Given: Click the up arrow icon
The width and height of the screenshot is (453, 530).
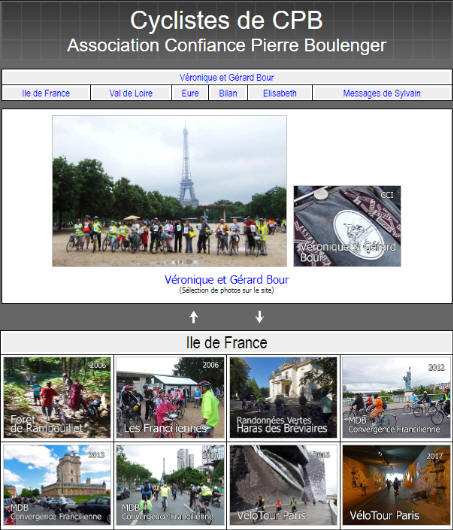Looking at the screenshot, I should (193, 317).
